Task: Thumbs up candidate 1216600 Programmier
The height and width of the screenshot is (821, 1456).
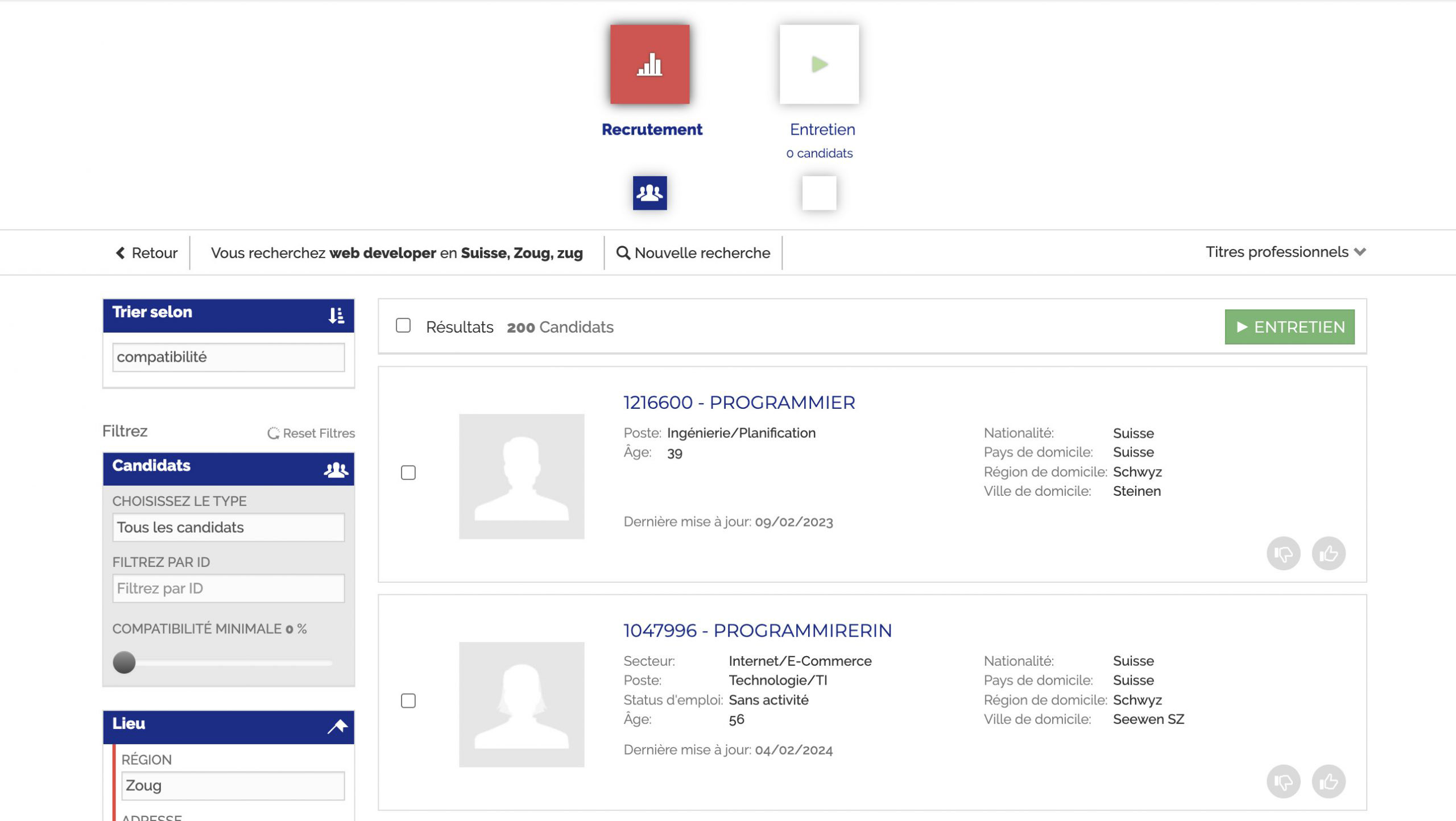Action: pyautogui.click(x=1329, y=553)
